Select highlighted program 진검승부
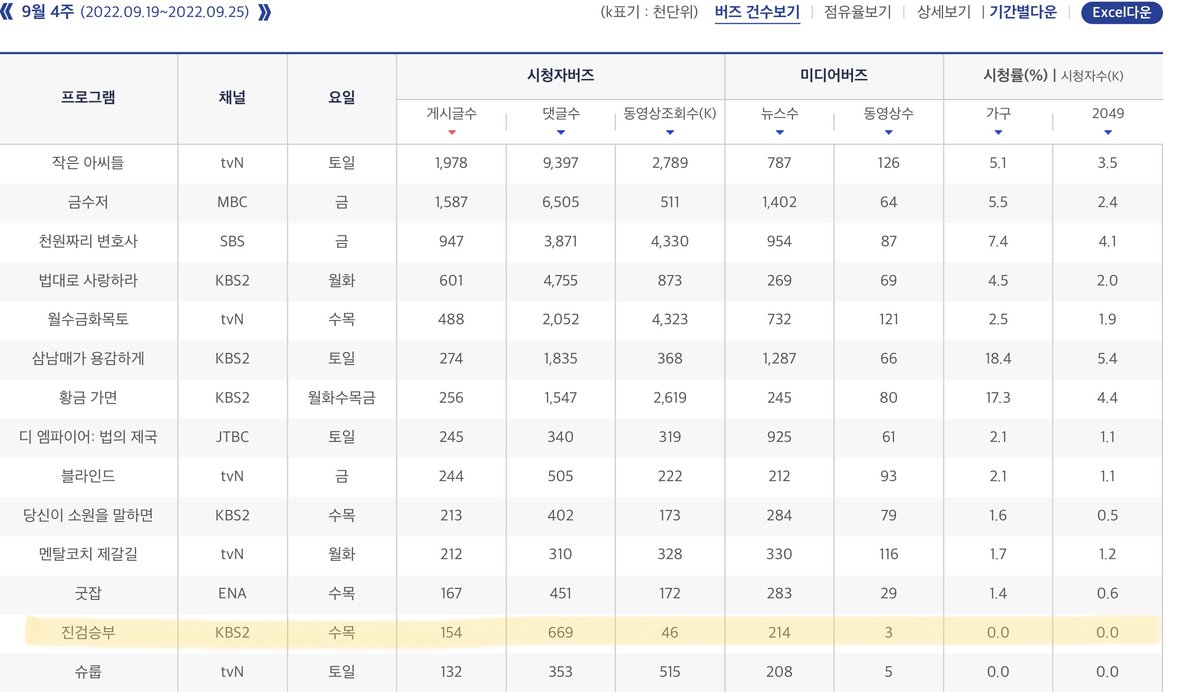 pyautogui.click(x=88, y=633)
